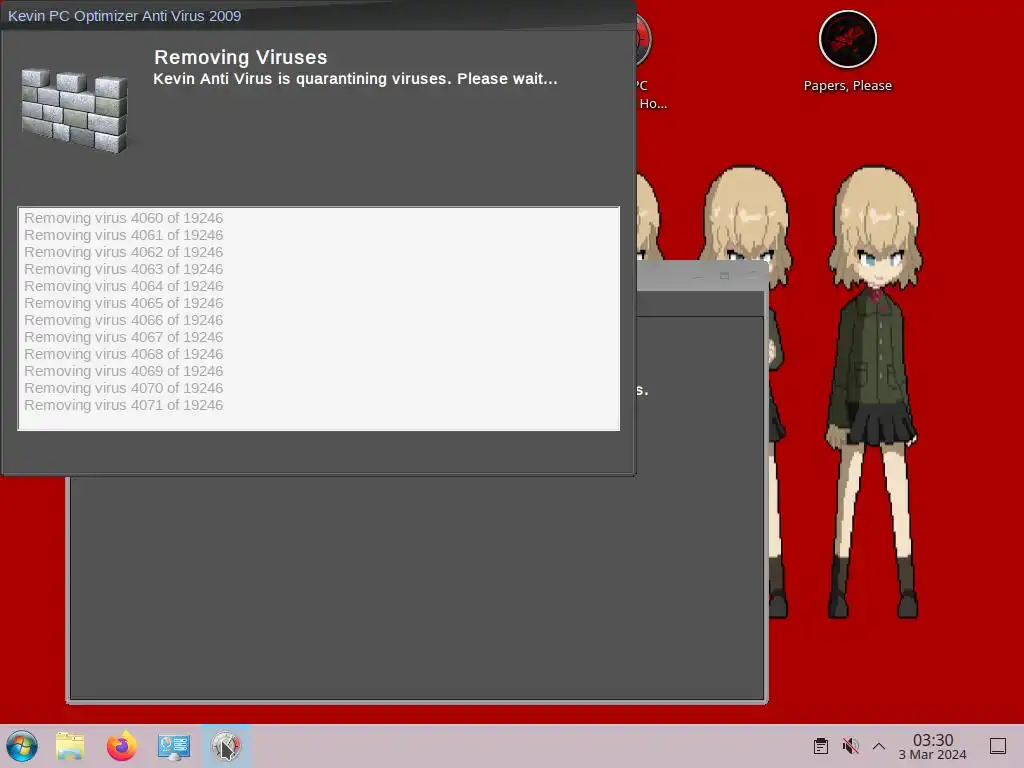Open the Papers, Please desktop icon
1024x768 pixels.
click(848, 52)
